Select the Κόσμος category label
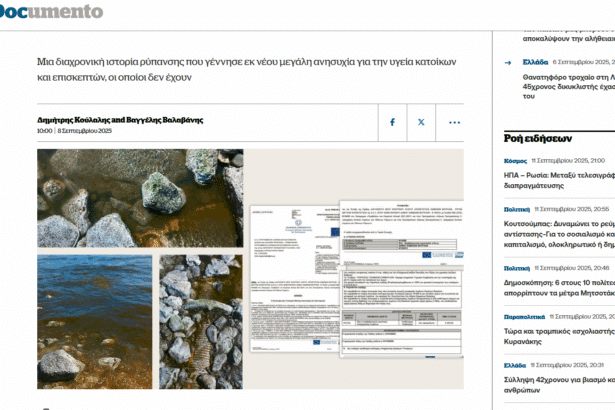 point(515,160)
